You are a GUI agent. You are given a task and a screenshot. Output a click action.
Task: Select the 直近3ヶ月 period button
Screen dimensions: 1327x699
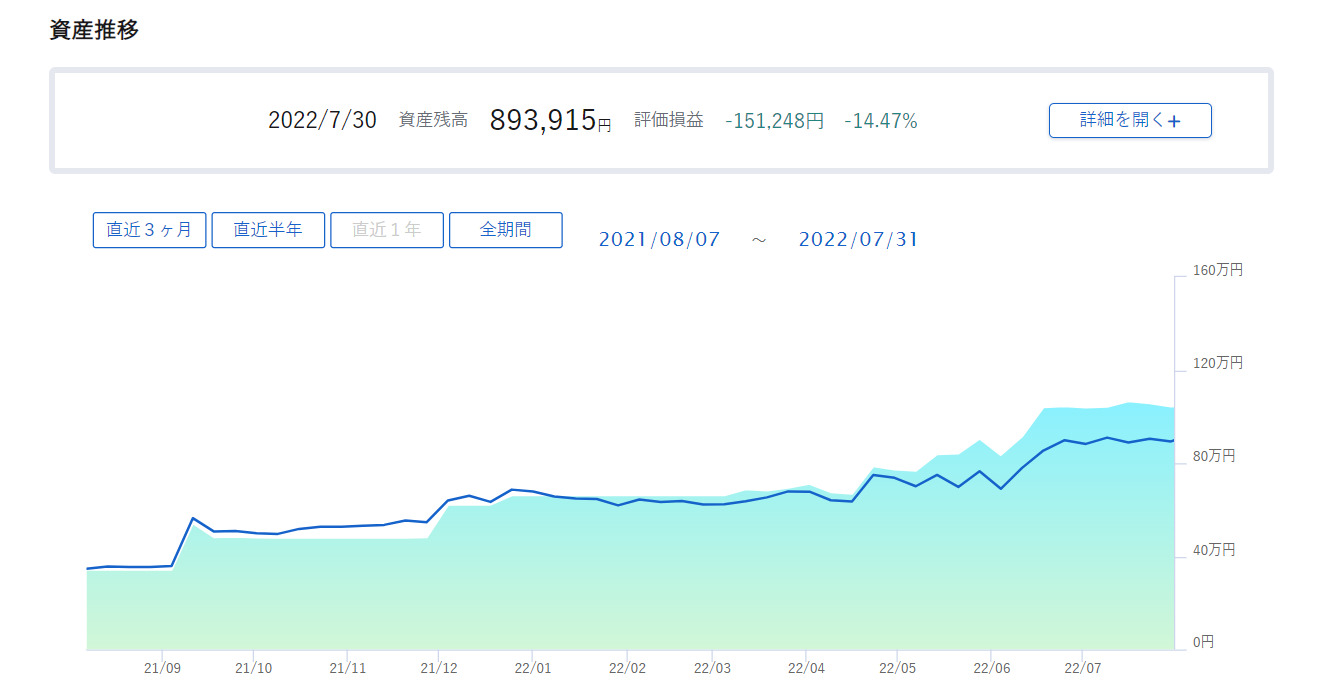(x=150, y=230)
